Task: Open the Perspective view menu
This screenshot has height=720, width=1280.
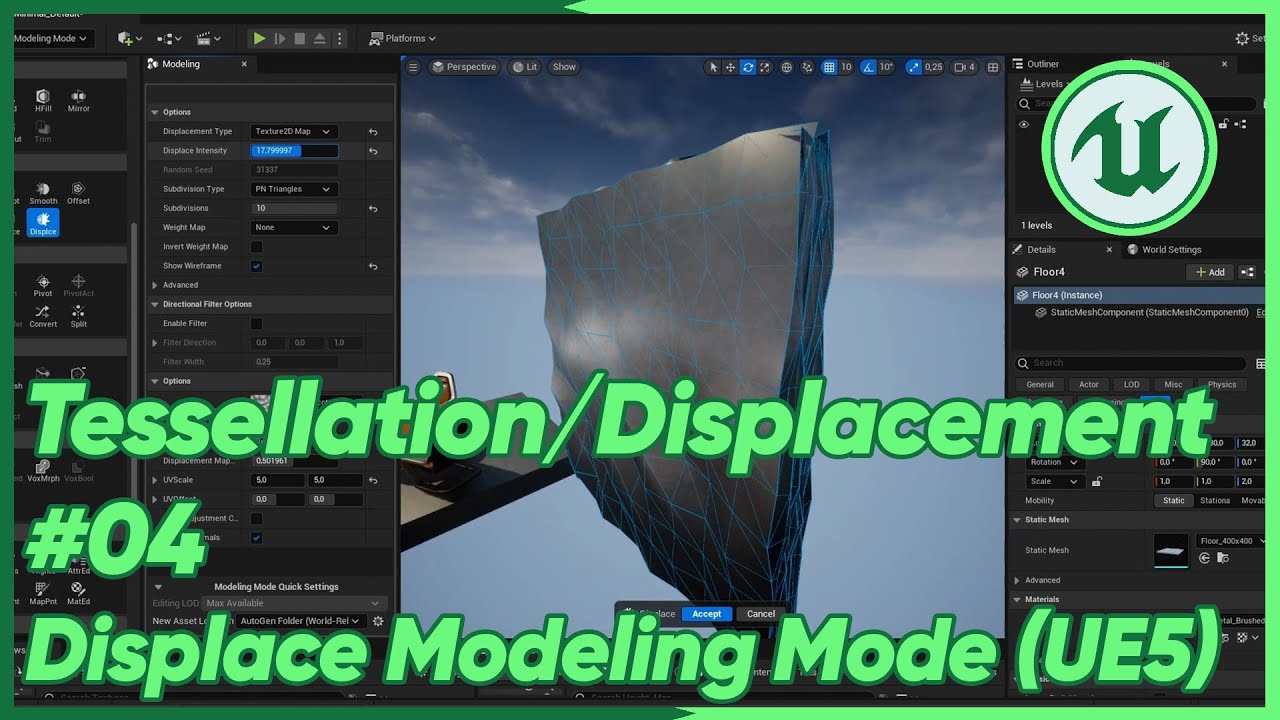Action: point(464,67)
